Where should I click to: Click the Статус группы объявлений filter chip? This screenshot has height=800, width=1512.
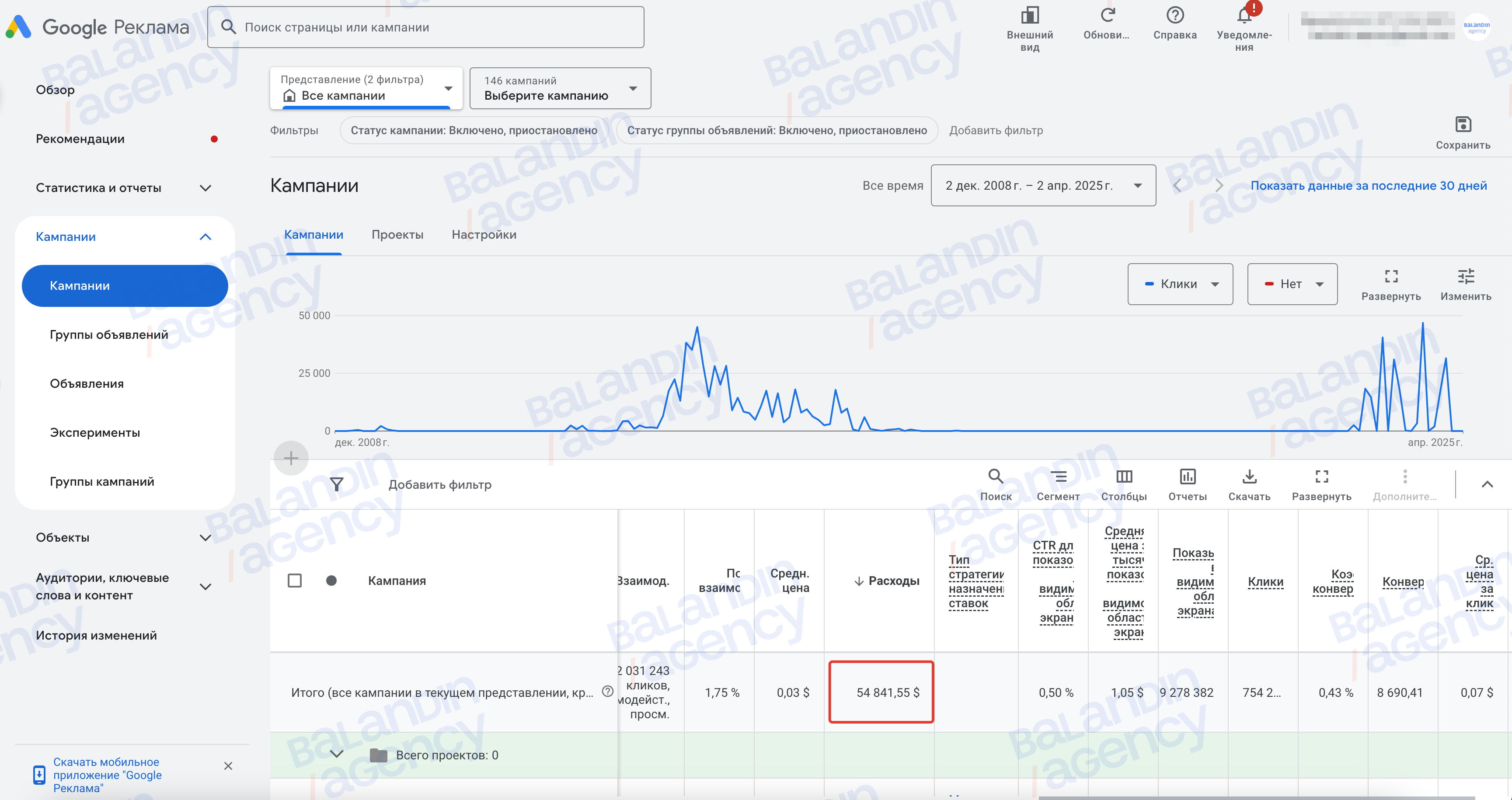(x=777, y=130)
